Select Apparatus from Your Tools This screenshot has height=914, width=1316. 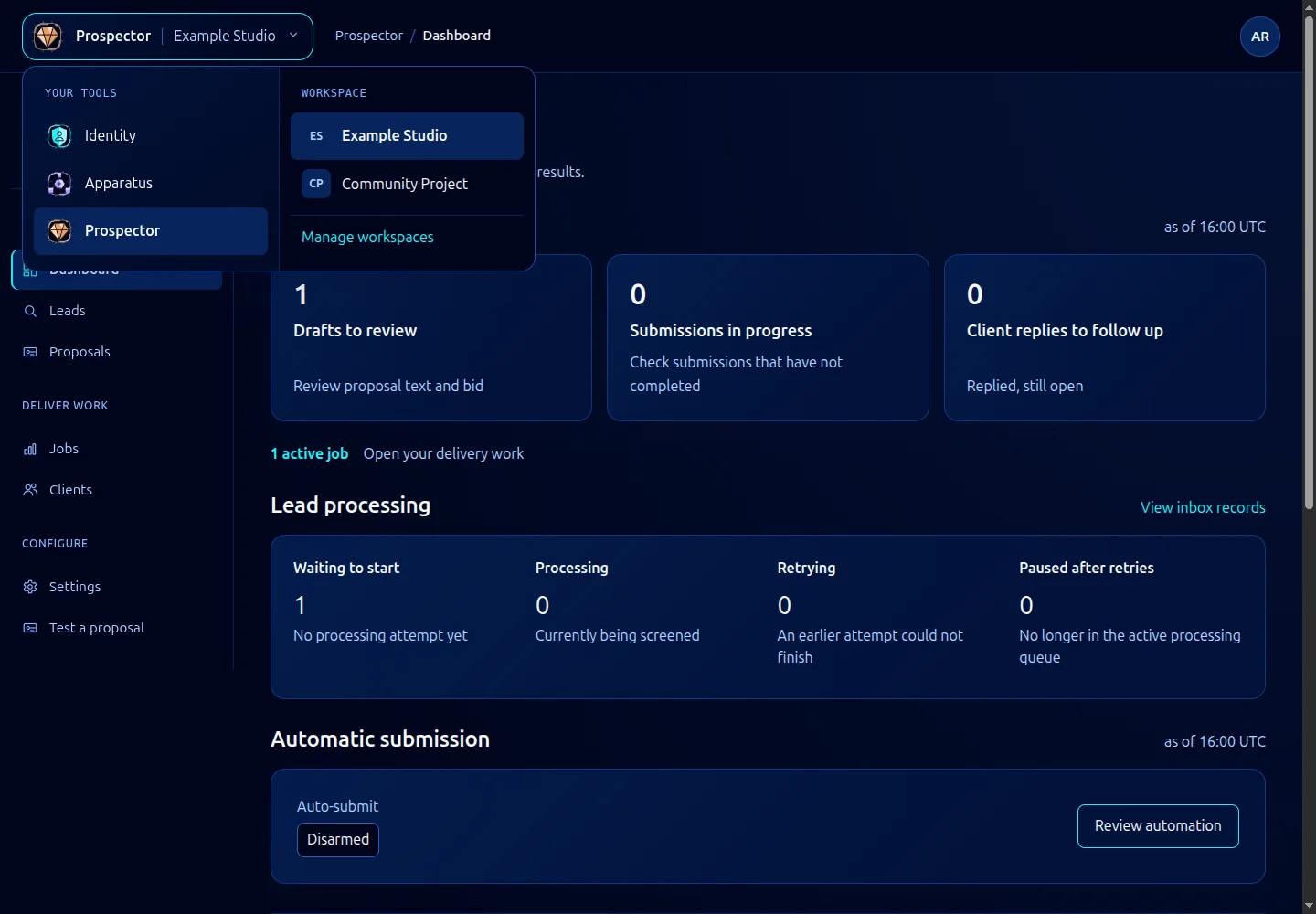(151, 184)
